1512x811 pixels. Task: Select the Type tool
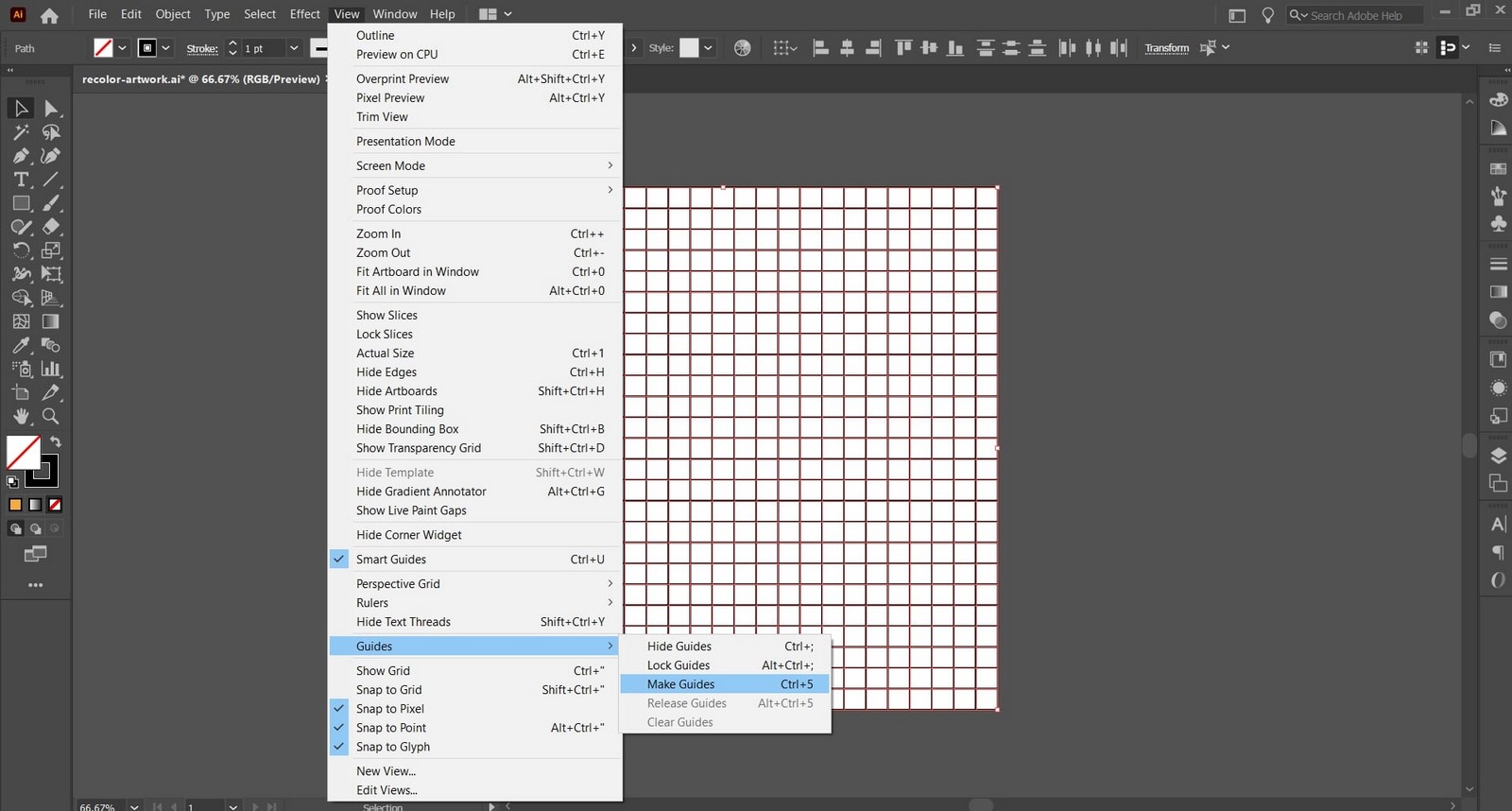[x=21, y=180]
